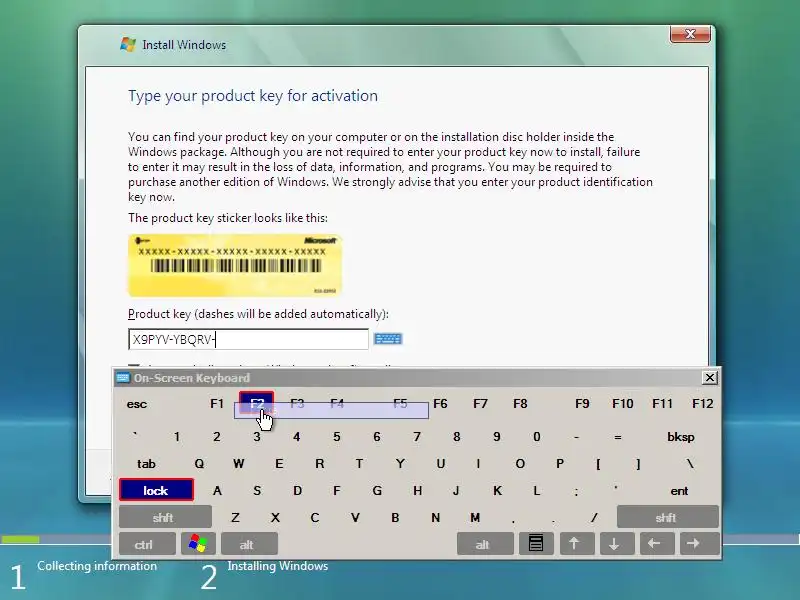Click the F6 key

tap(440, 404)
